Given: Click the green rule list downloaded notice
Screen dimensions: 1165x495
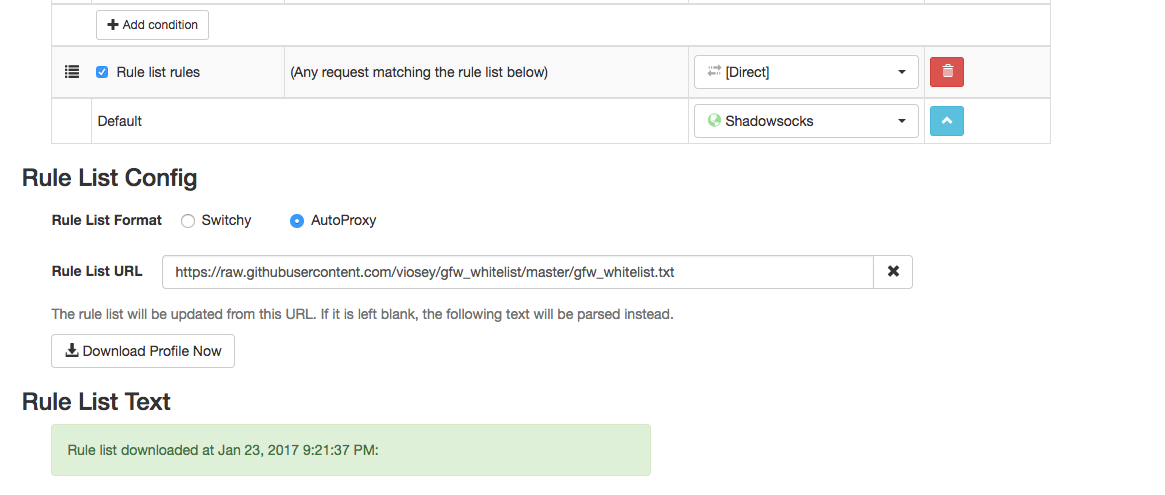Looking at the screenshot, I should click(x=350, y=450).
